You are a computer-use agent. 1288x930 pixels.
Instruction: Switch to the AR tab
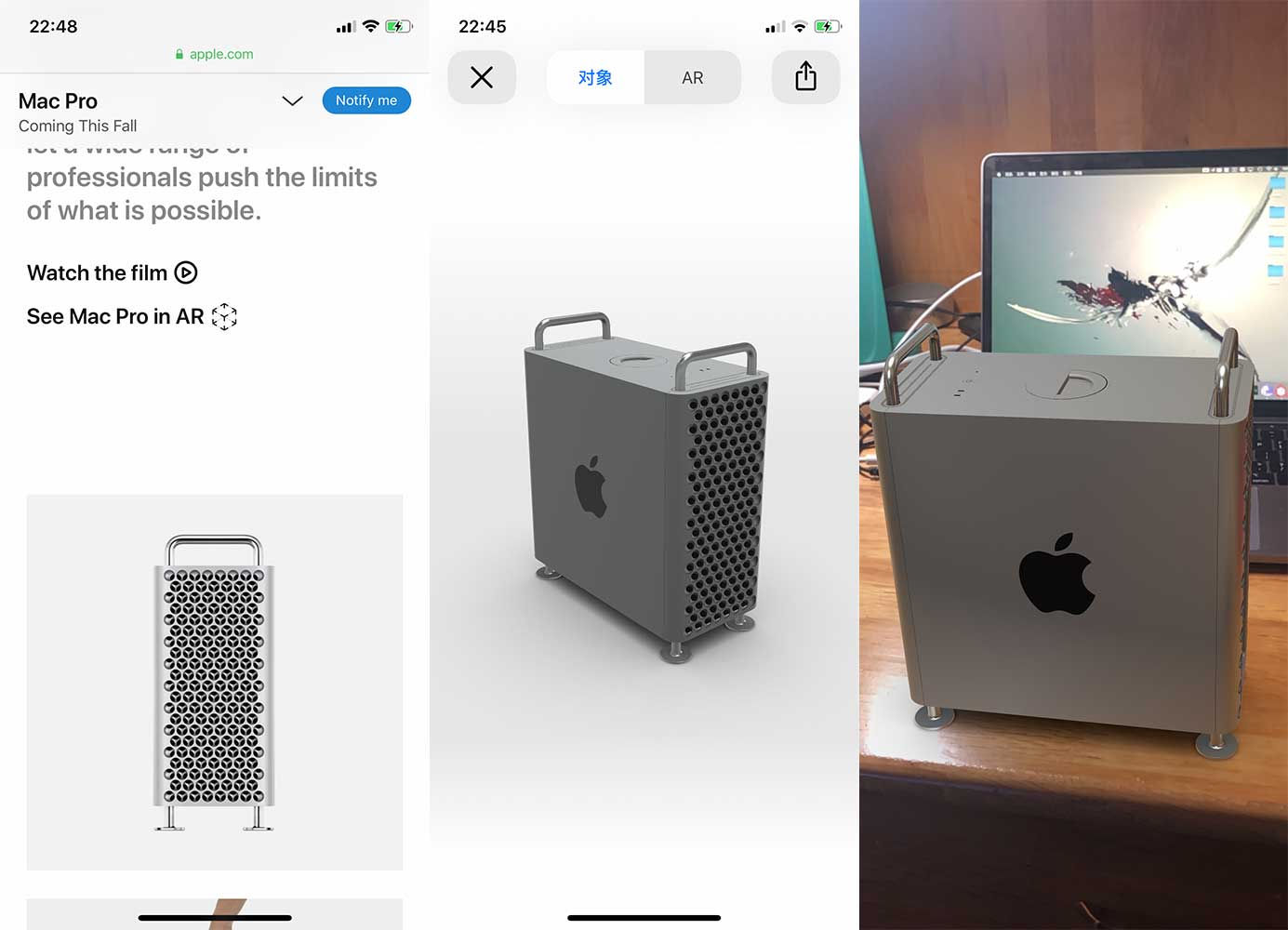pos(693,77)
